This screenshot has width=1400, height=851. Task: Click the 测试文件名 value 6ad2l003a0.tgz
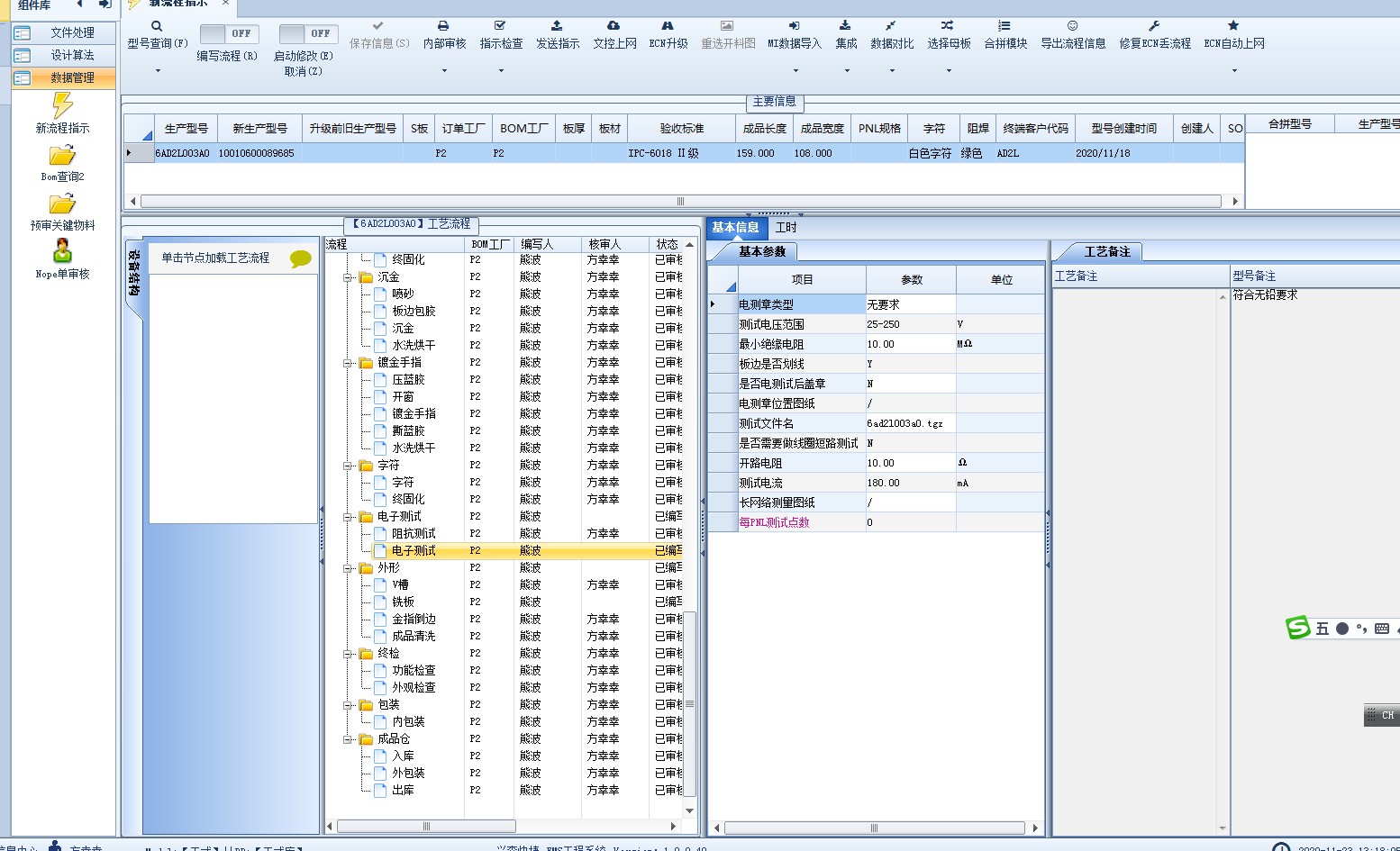tap(910, 423)
